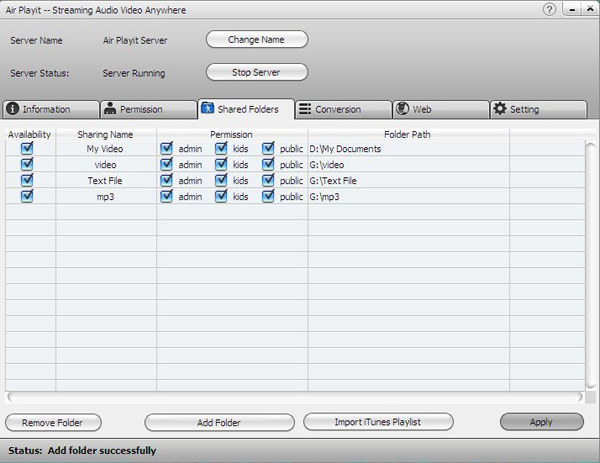Viewport: 600px width, 463px height.
Task: Click the Conversion tab's list icon
Action: point(305,109)
